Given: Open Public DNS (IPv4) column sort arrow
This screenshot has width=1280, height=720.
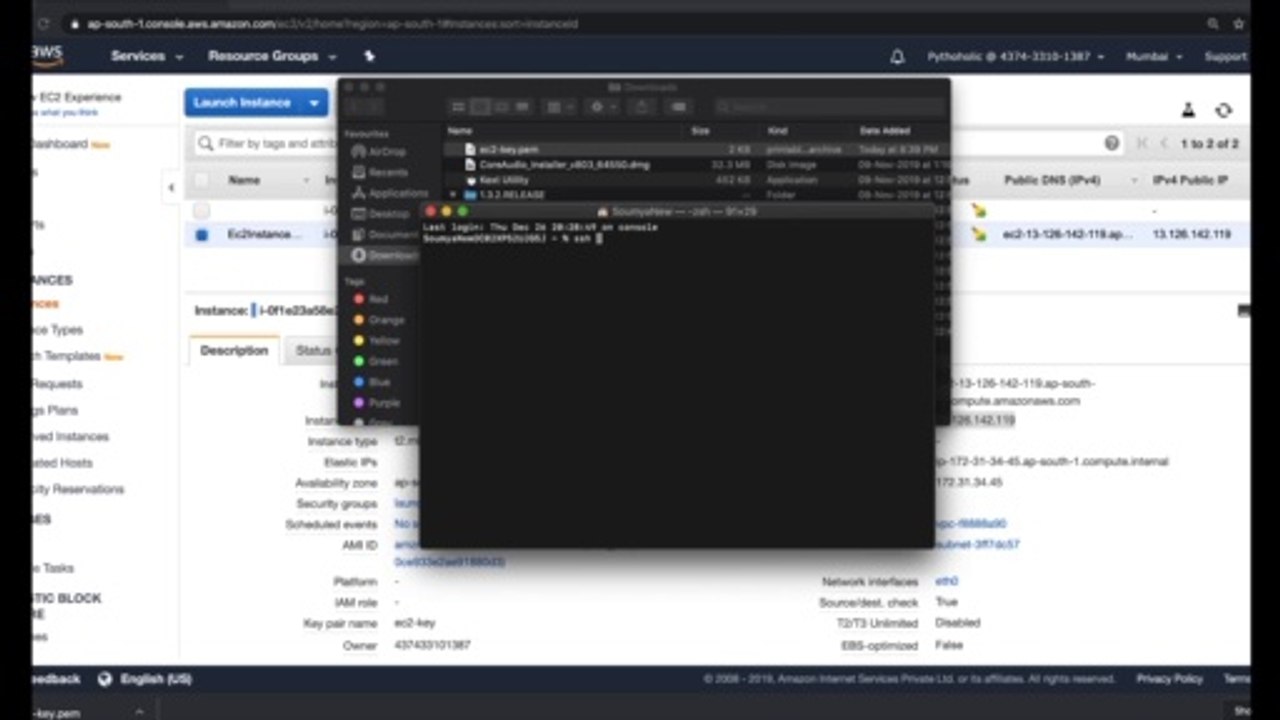Looking at the screenshot, I should click(1134, 181).
